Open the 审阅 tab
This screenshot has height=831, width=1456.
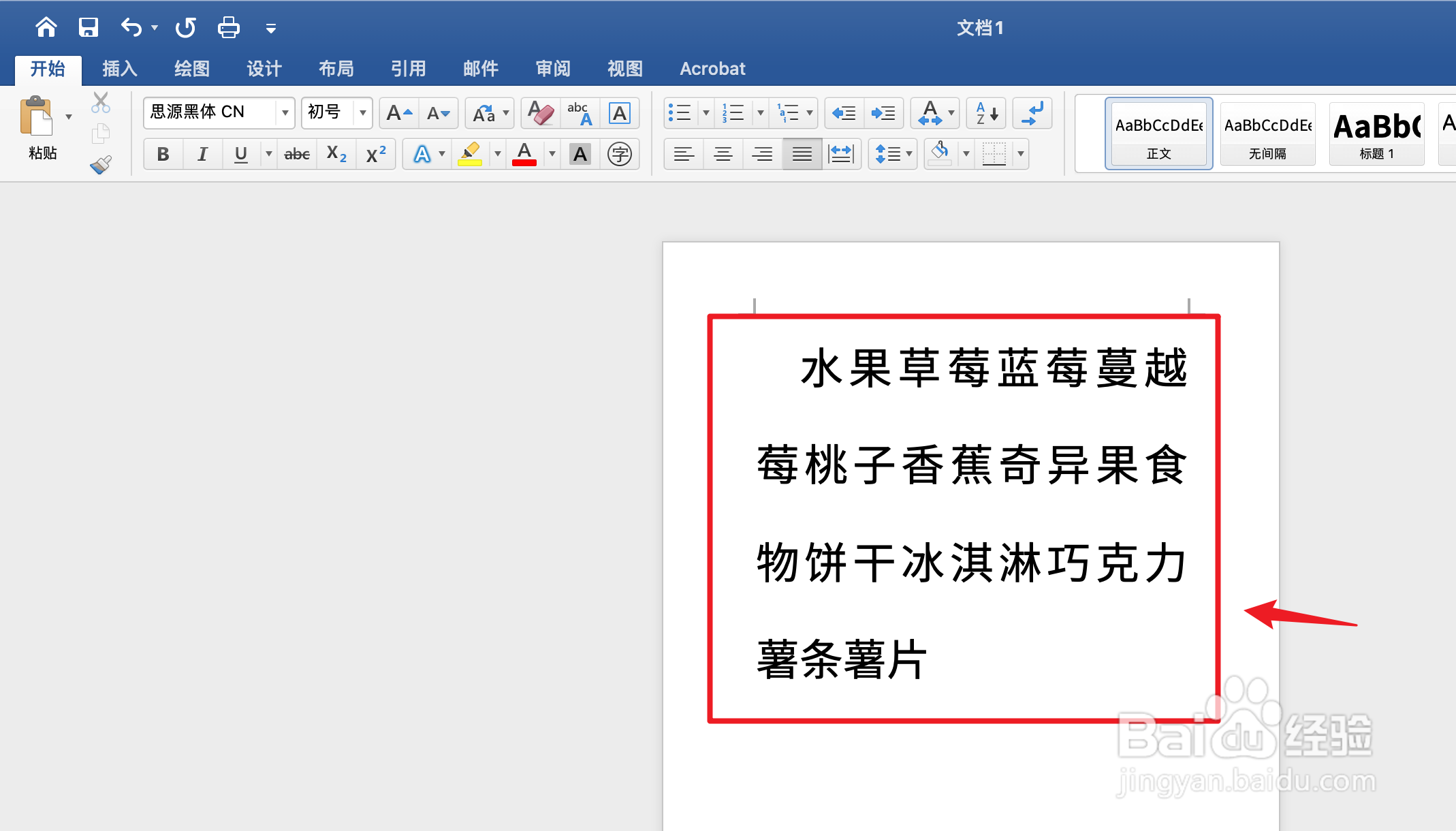point(553,69)
